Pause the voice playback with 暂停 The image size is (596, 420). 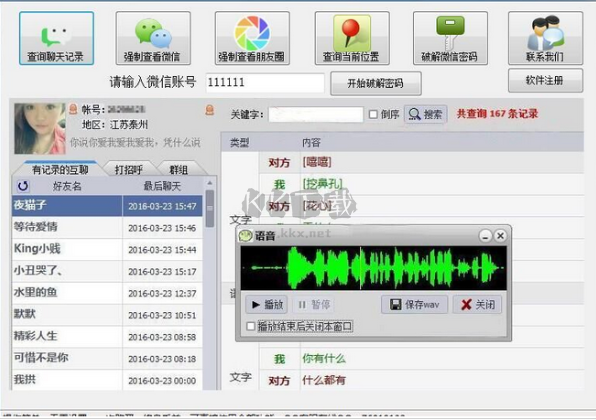[314, 304]
